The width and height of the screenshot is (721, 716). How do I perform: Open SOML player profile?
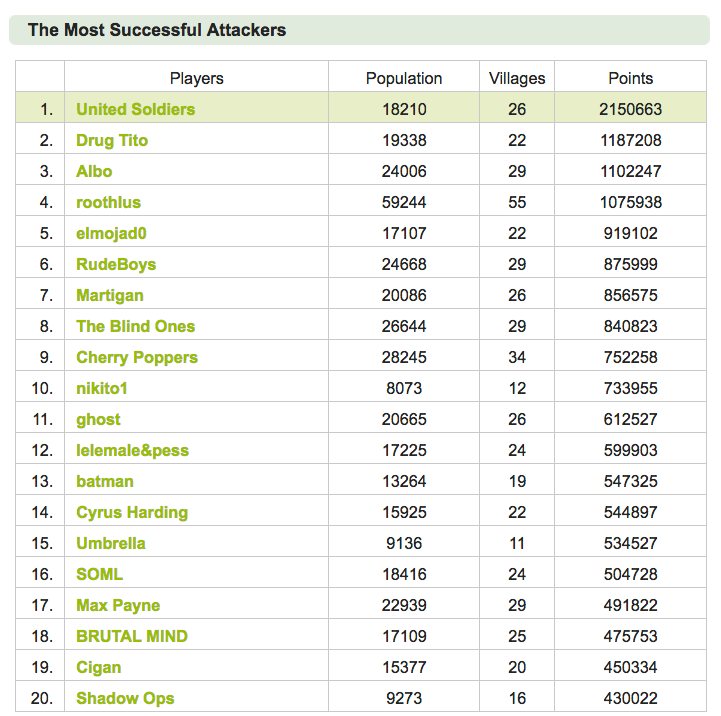100,574
